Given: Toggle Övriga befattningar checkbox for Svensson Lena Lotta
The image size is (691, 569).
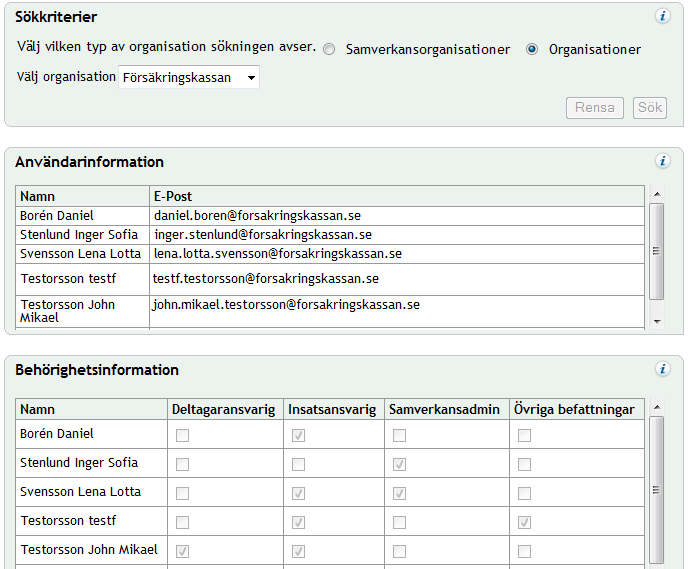Looking at the screenshot, I should (524, 493).
